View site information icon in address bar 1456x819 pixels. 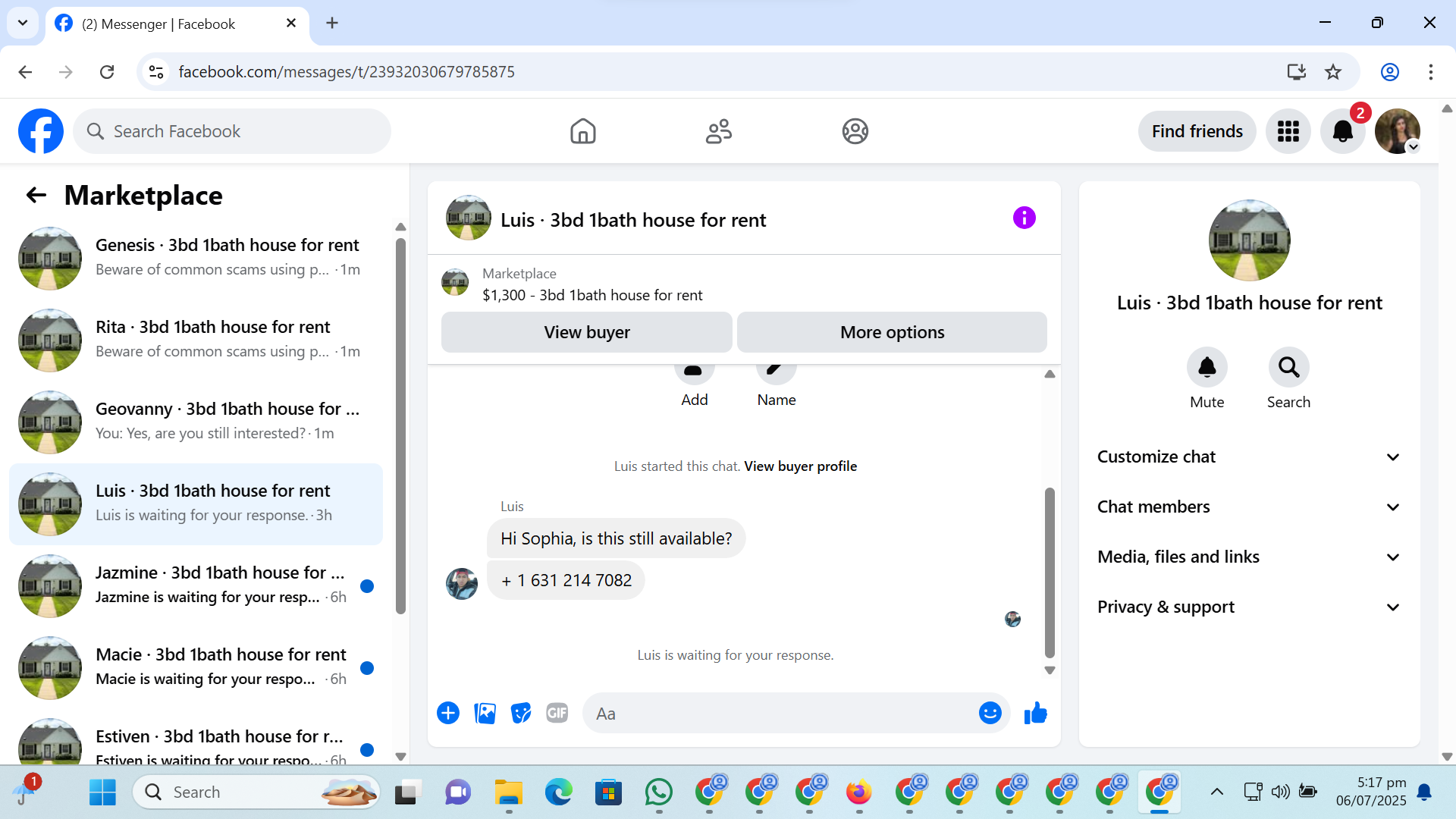[156, 72]
